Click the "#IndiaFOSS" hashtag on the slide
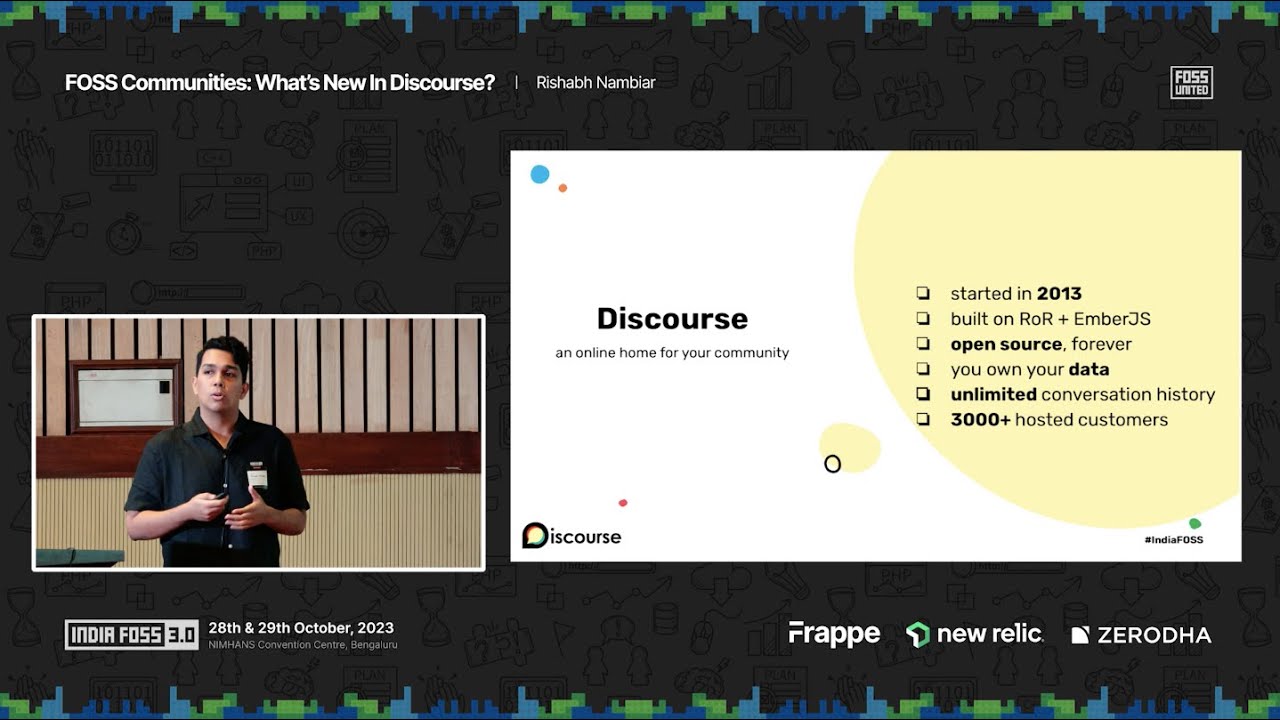1280x720 pixels. click(x=1174, y=540)
